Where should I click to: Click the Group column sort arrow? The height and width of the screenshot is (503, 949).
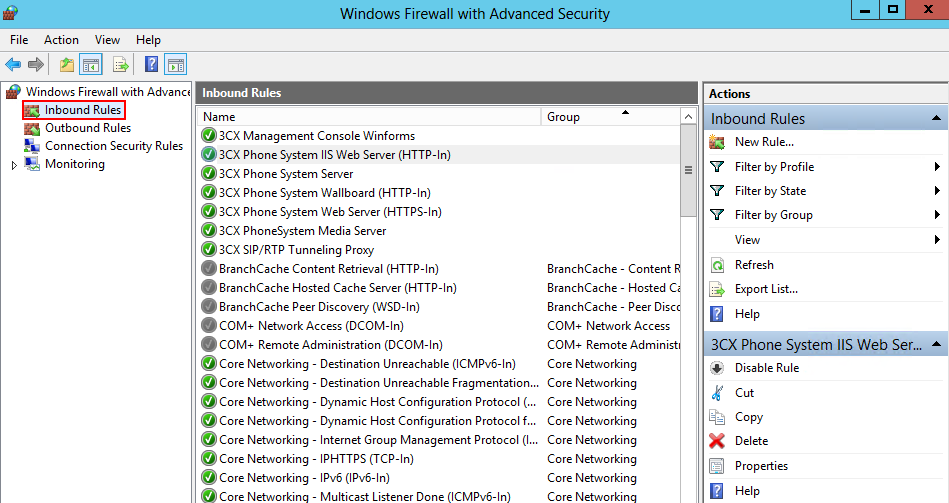pos(625,113)
